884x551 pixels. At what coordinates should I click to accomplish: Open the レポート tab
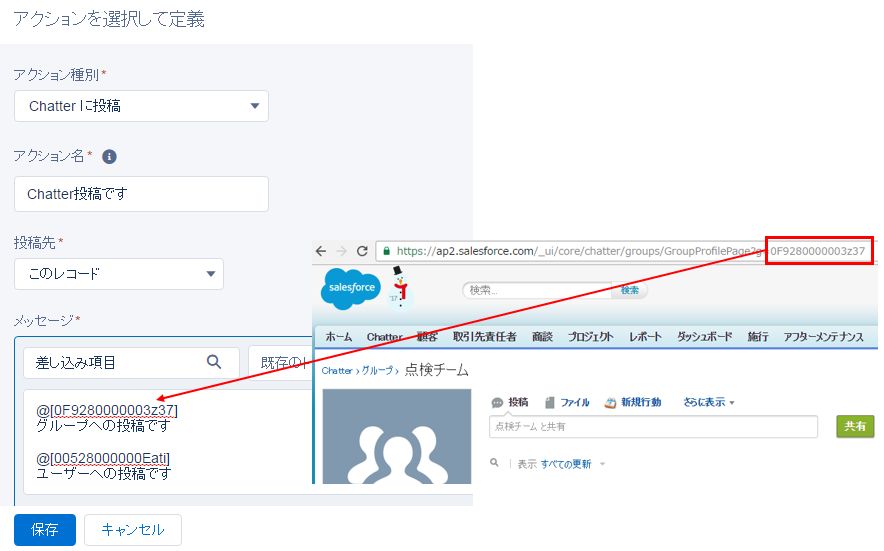645,337
